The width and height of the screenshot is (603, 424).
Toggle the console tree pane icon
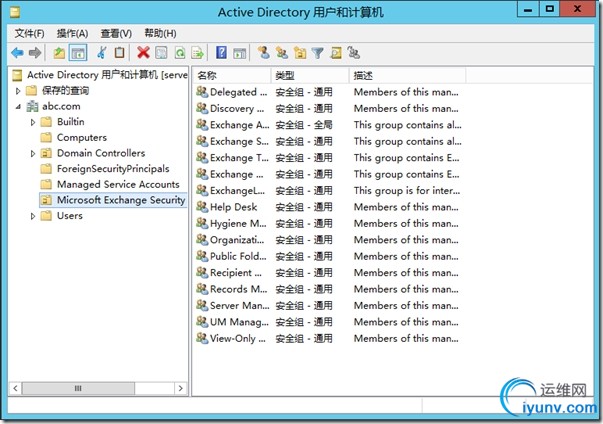tap(78, 53)
